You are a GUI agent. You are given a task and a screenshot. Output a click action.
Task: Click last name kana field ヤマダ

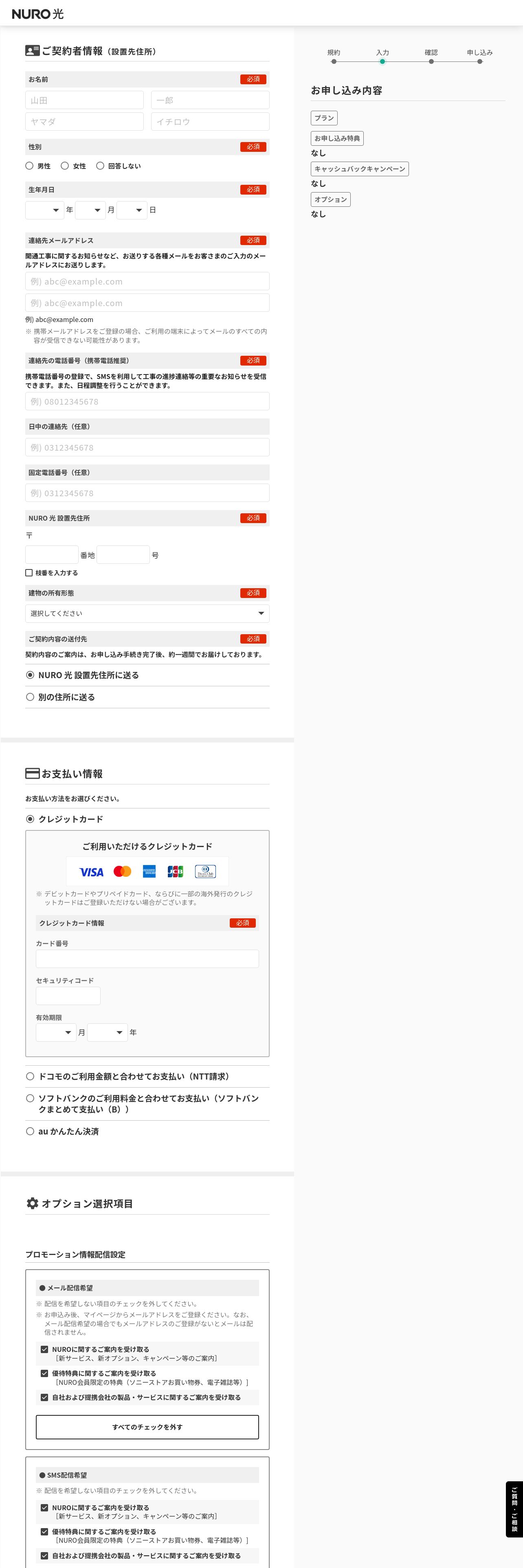pyautogui.click(x=84, y=121)
